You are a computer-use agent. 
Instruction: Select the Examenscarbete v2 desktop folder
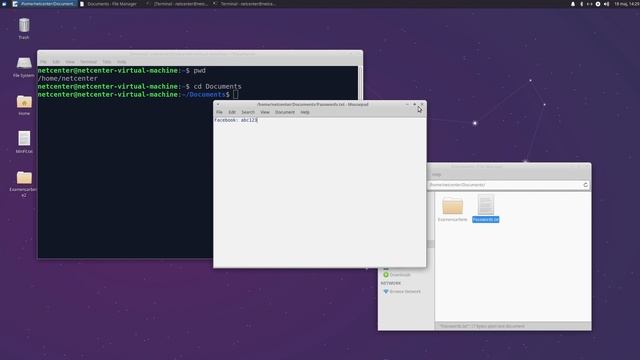click(24, 183)
